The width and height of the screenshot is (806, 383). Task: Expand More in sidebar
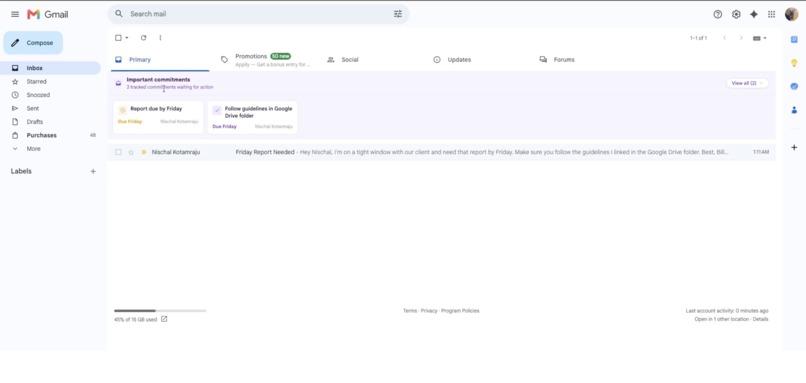(33, 149)
